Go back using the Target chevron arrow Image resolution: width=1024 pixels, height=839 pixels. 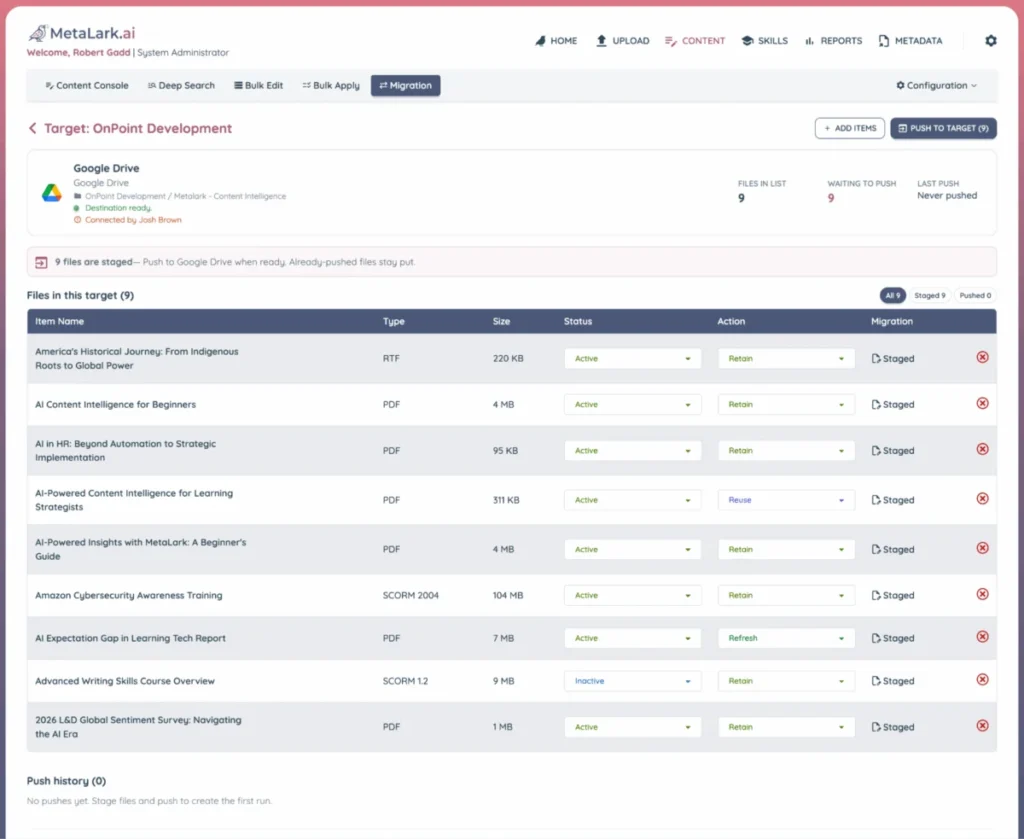click(32, 128)
